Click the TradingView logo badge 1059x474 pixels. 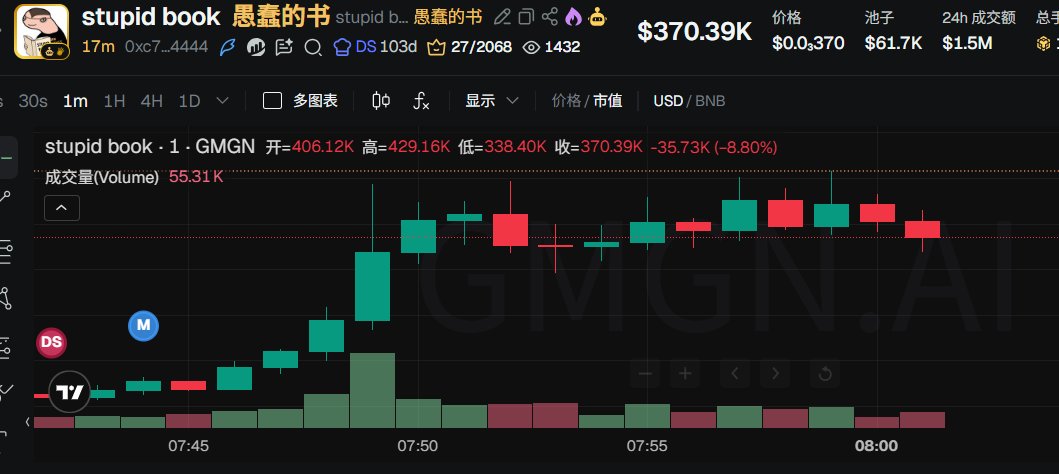(69, 392)
